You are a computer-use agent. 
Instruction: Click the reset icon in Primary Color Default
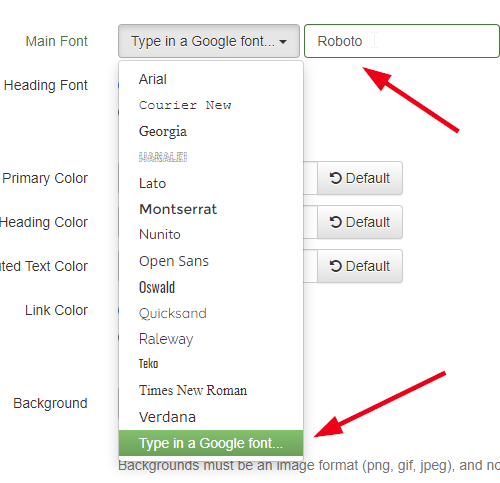336,178
